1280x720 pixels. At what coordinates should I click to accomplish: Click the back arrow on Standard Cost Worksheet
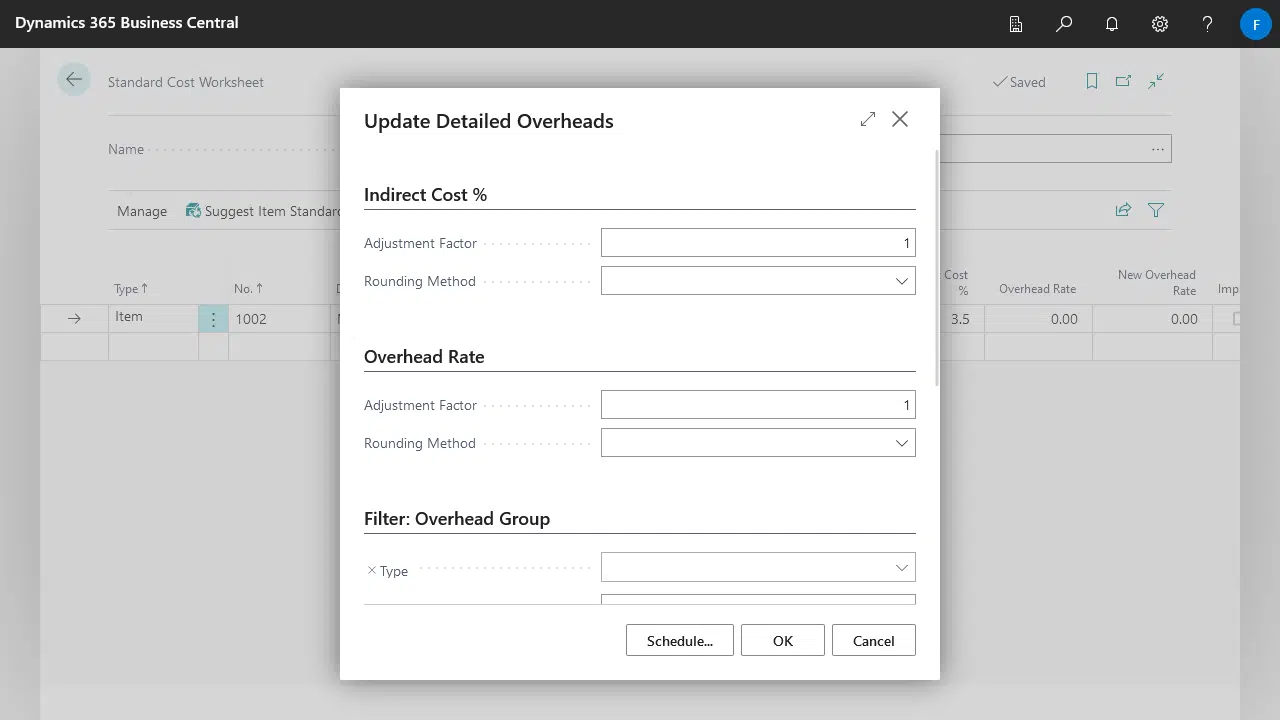pyautogui.click(x=74, y=80)
